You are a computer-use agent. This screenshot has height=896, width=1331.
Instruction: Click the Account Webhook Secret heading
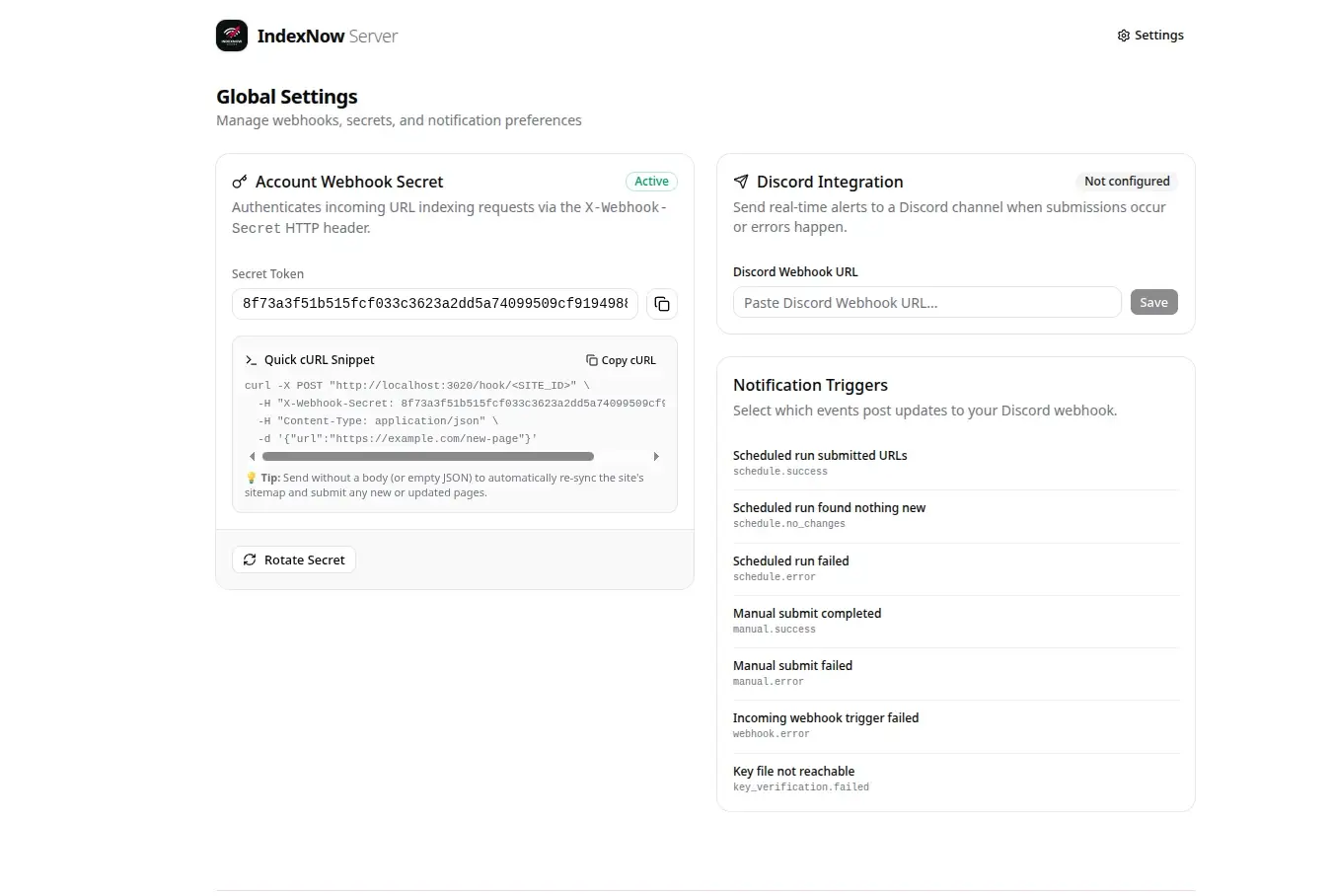pyautogui.click(x=349, y=182)
